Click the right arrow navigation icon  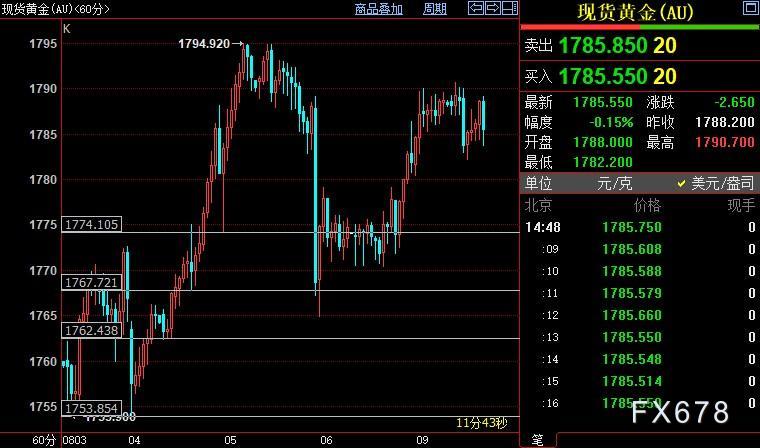click(x=492, y=8)
